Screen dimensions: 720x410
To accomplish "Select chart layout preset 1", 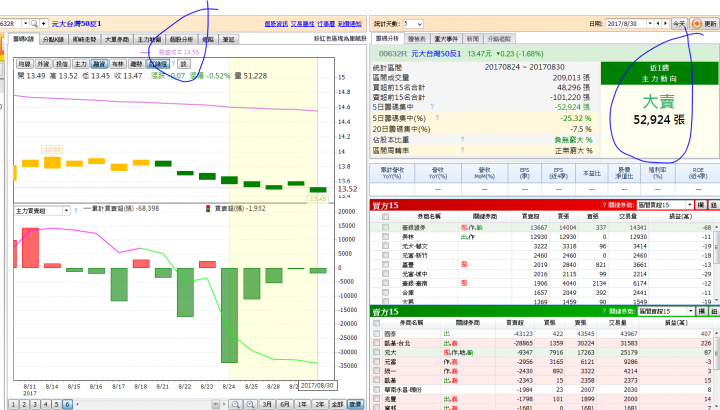I will click(13, 404).
